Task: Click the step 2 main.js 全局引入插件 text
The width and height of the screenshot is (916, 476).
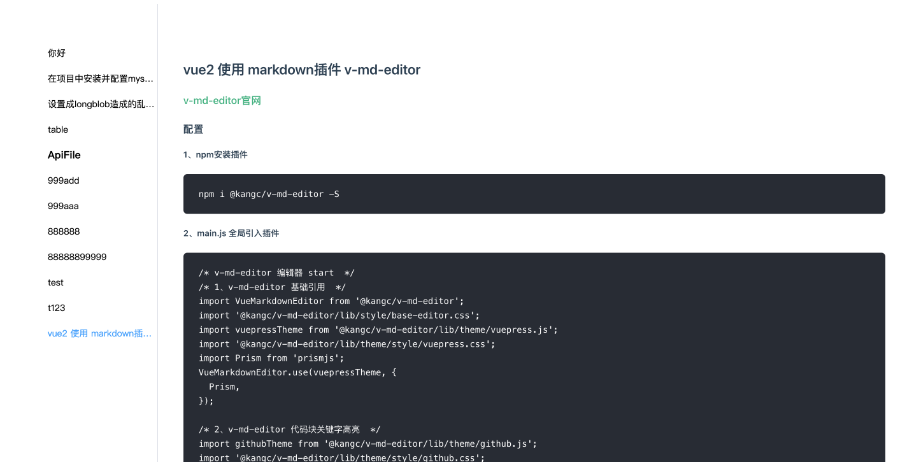Action: tap(231, 233)
